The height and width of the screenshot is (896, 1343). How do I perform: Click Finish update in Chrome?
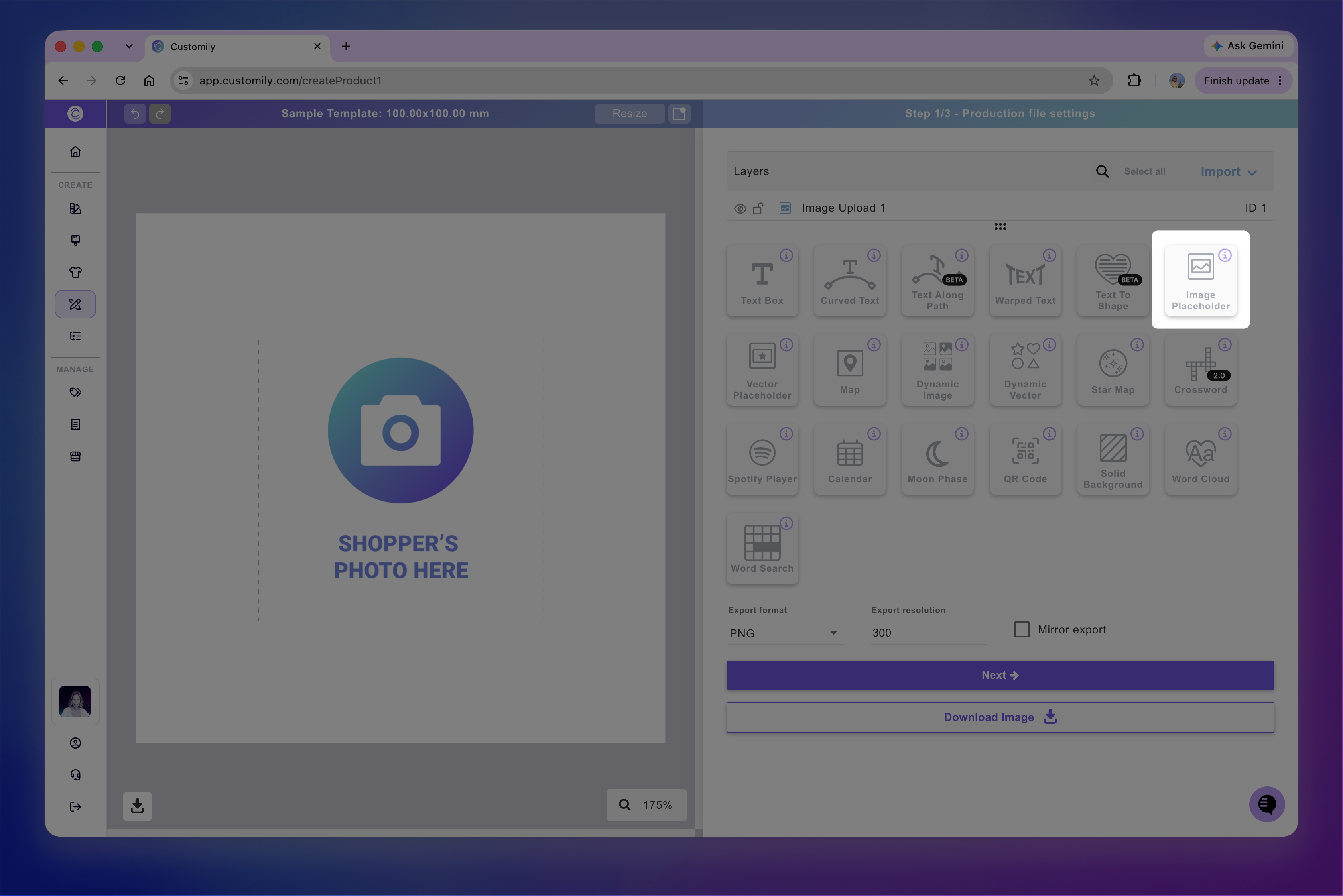pyautogui.click(x=1236, y=81)
